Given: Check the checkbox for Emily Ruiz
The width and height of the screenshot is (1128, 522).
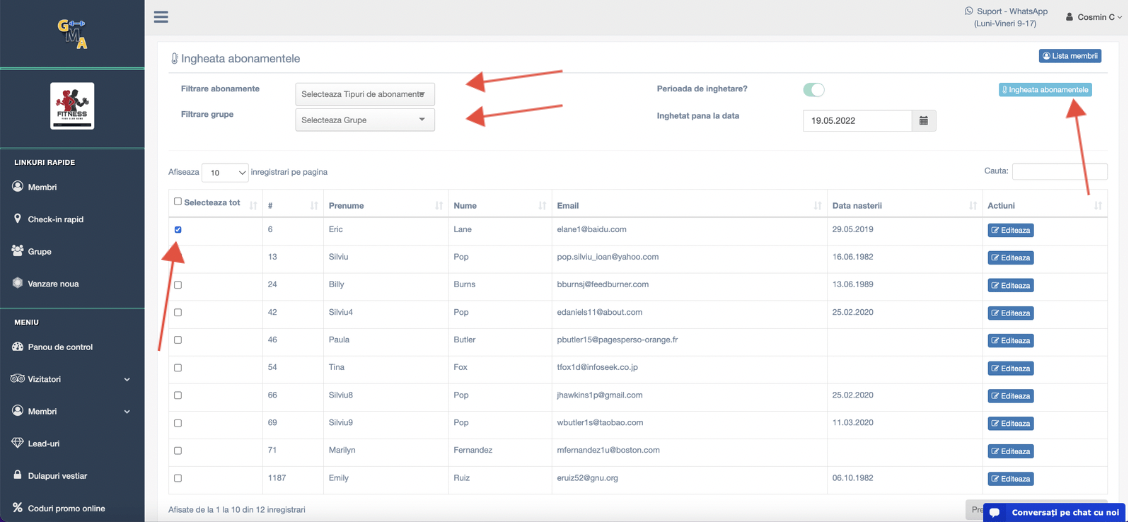Looking at the screenshot, I should point(178,478).
